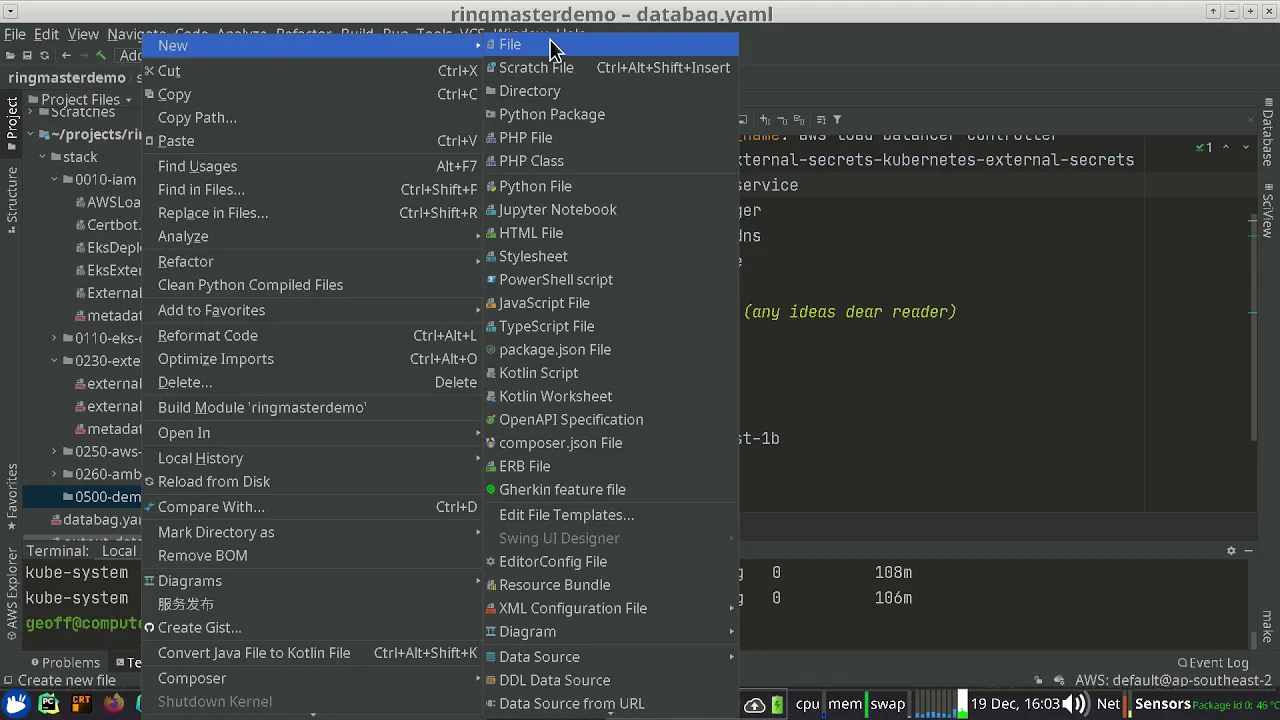This screenshot has width=1280, height=720.
Task: Expand the Analyze submenu
Action: [313, 237]
